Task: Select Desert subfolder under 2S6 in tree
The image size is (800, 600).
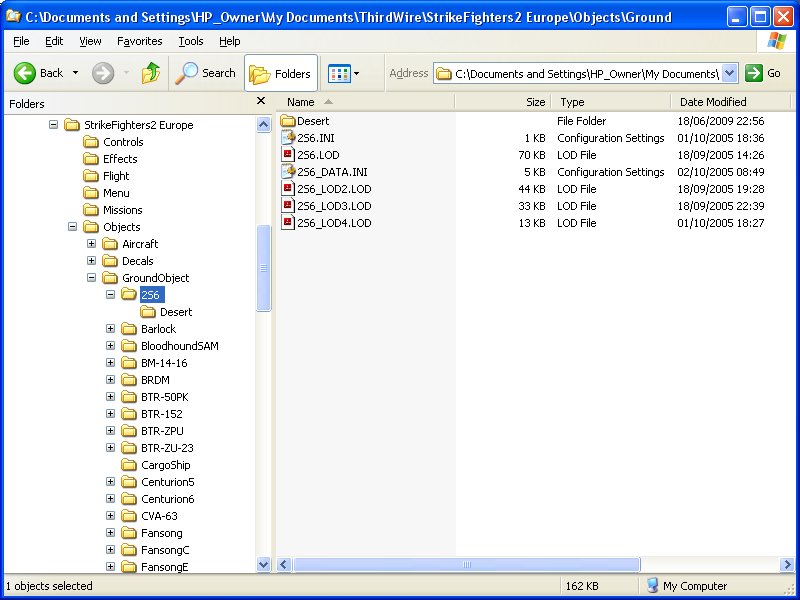Action: 166,312
